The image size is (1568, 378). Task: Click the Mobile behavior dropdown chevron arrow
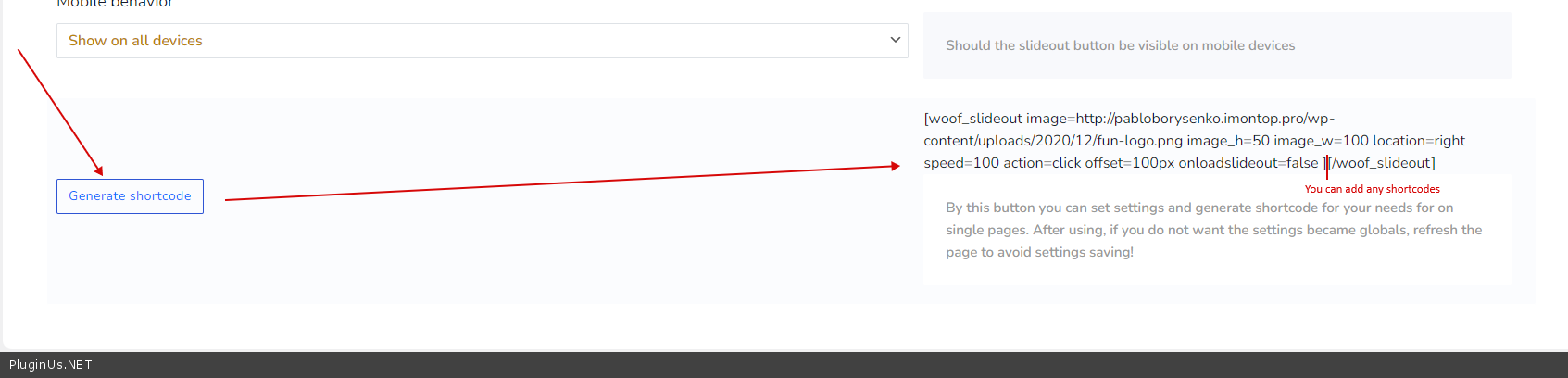click(895, 40)
